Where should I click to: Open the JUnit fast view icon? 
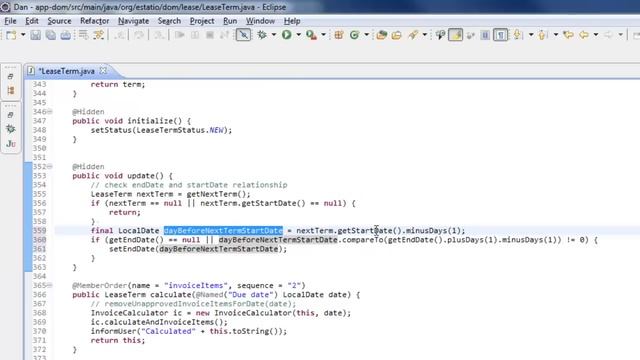[11, 144]
